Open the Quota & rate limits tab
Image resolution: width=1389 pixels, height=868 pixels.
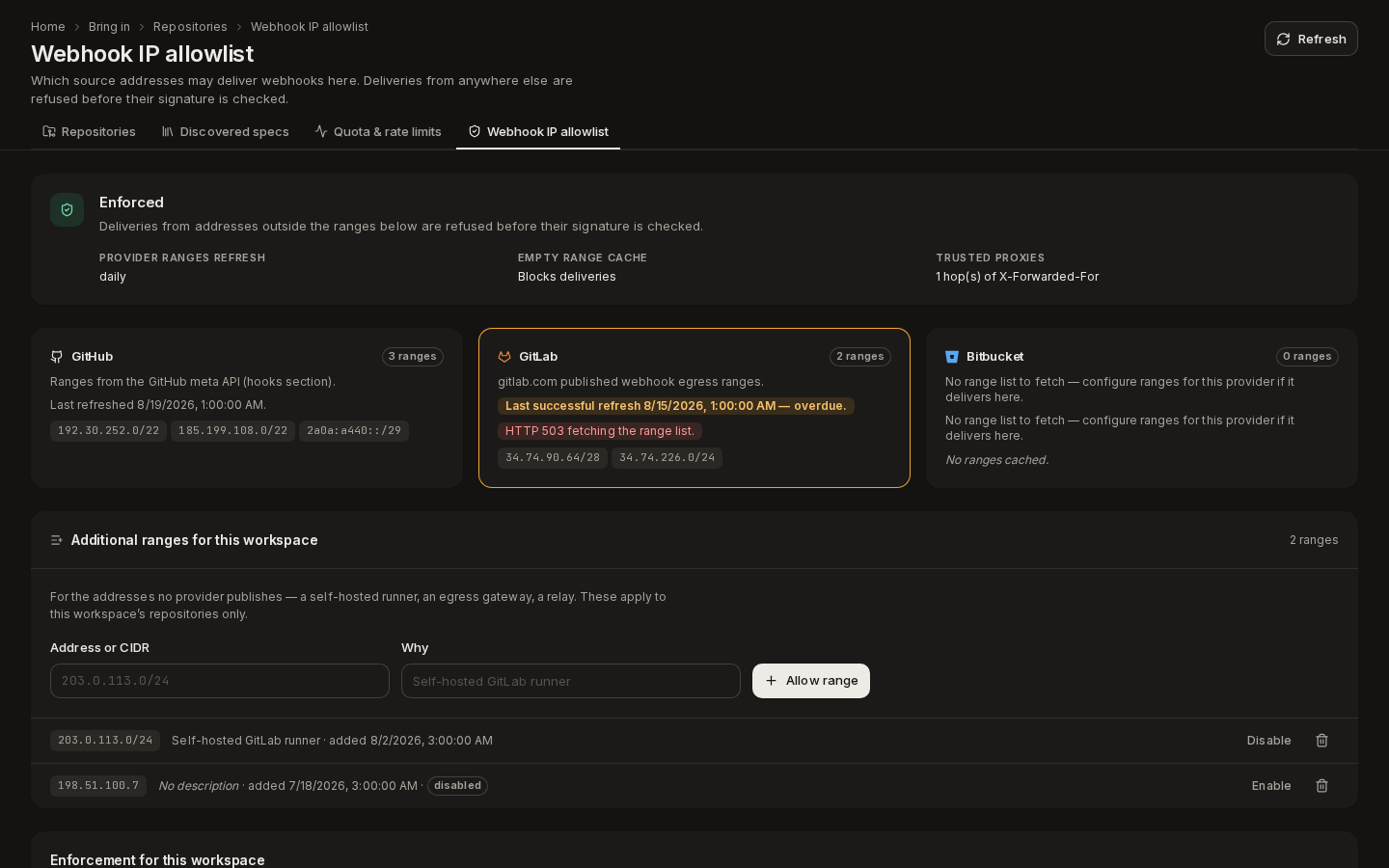click(x=377, y=131)
